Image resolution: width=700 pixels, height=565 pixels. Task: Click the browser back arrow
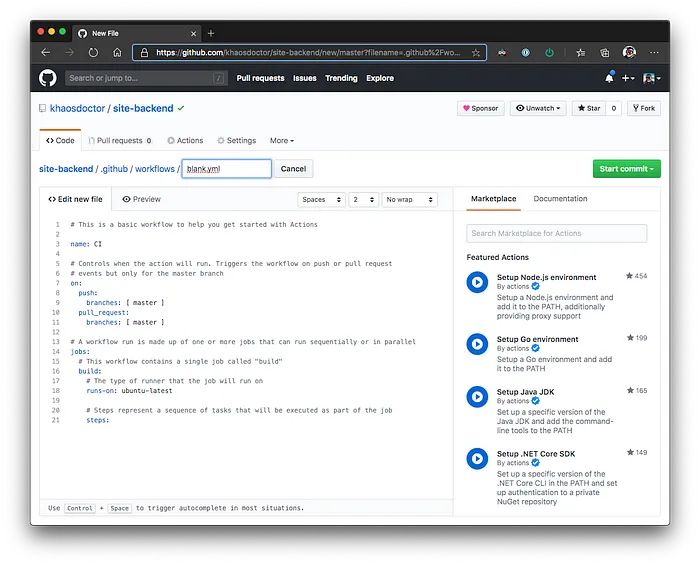click(x=46, y=53)
